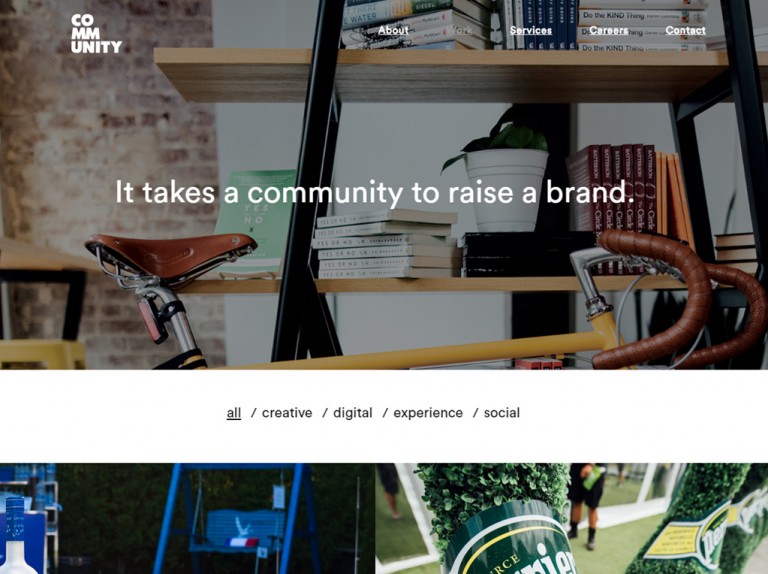Click the vodka bottle in thumbnail

(x=16, y=536)
